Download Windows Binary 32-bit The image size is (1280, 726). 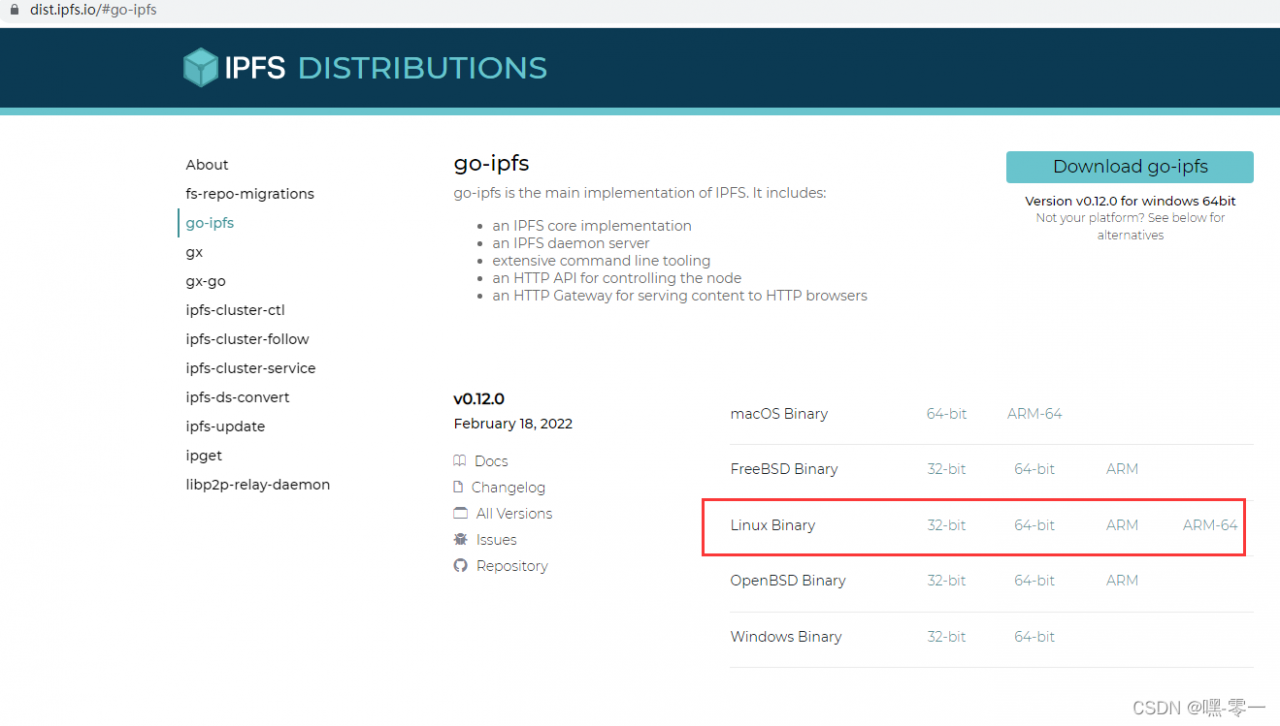pyautogui.click(x=946, y=637)
